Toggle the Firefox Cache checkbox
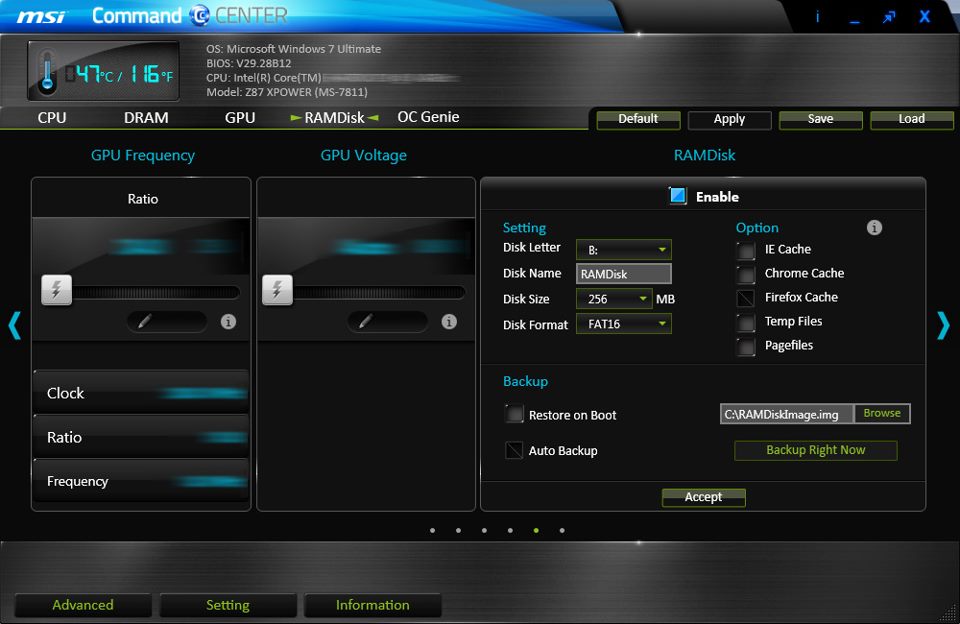960x624 pixels. [746, 298]
